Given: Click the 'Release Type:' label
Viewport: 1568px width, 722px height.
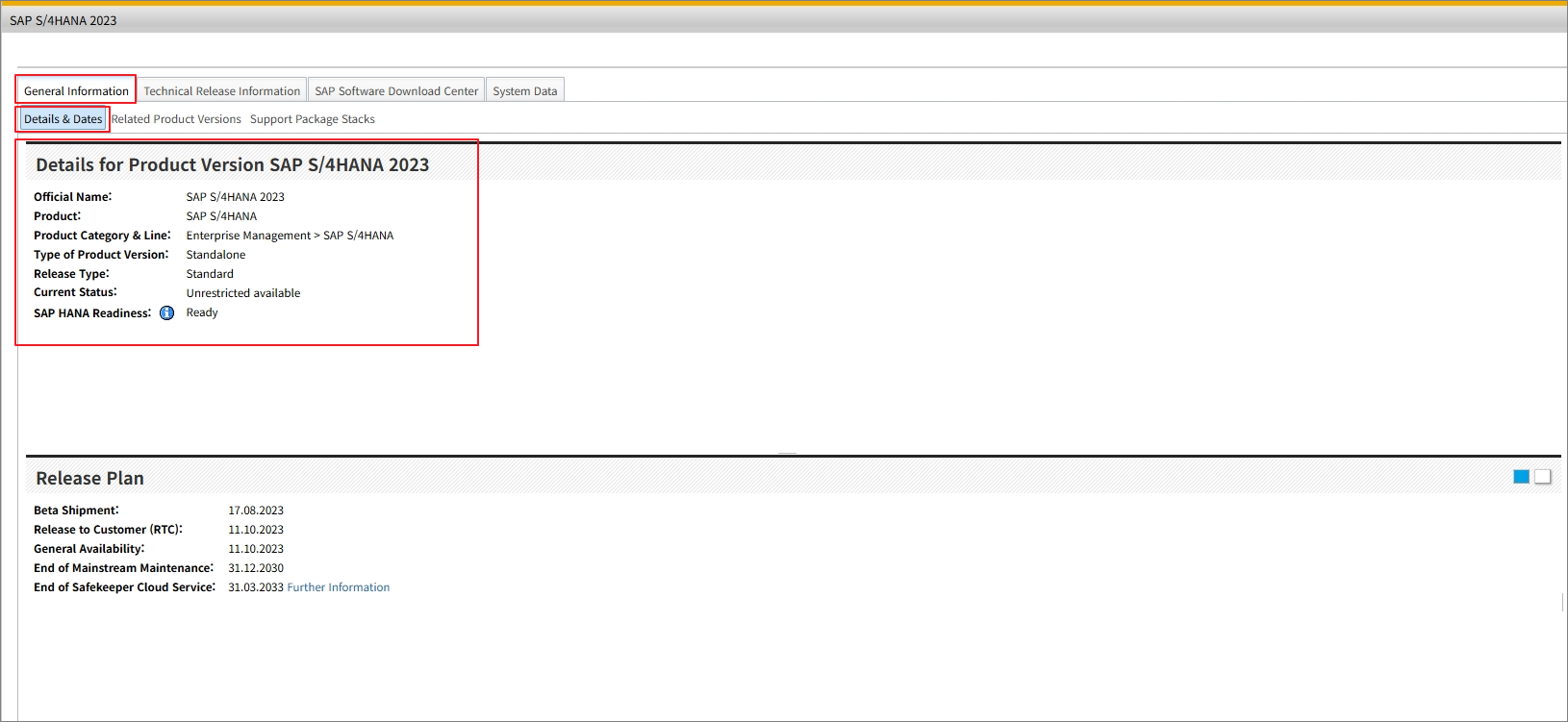Looking at the screenshot, I should 71,274.
